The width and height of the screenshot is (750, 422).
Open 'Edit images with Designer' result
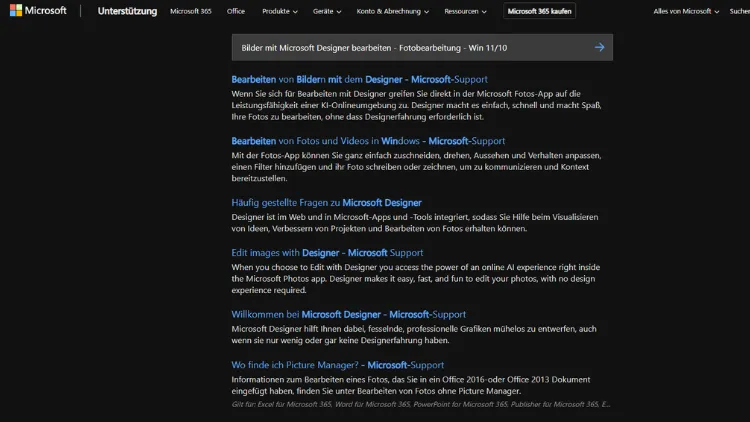click(x=327, y=253)
